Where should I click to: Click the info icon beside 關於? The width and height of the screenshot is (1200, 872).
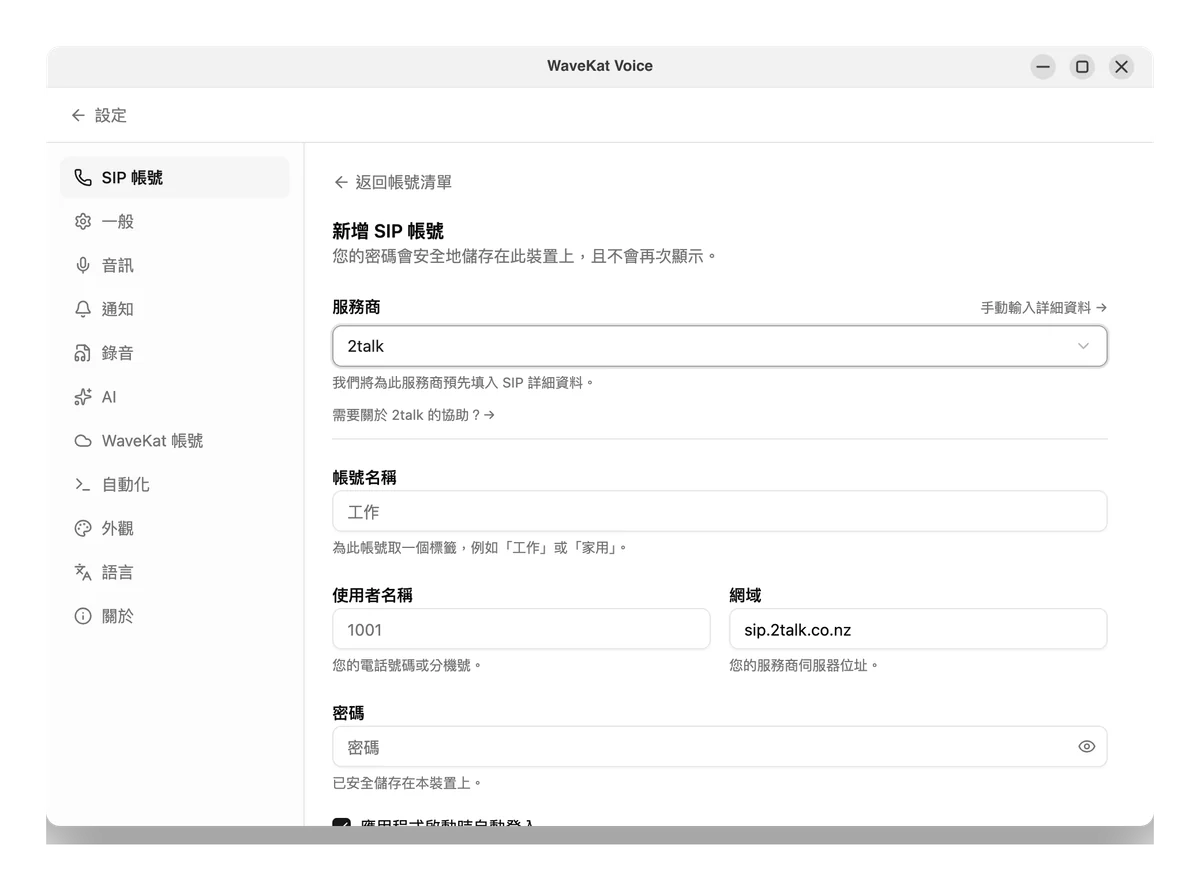click(83, 616)
